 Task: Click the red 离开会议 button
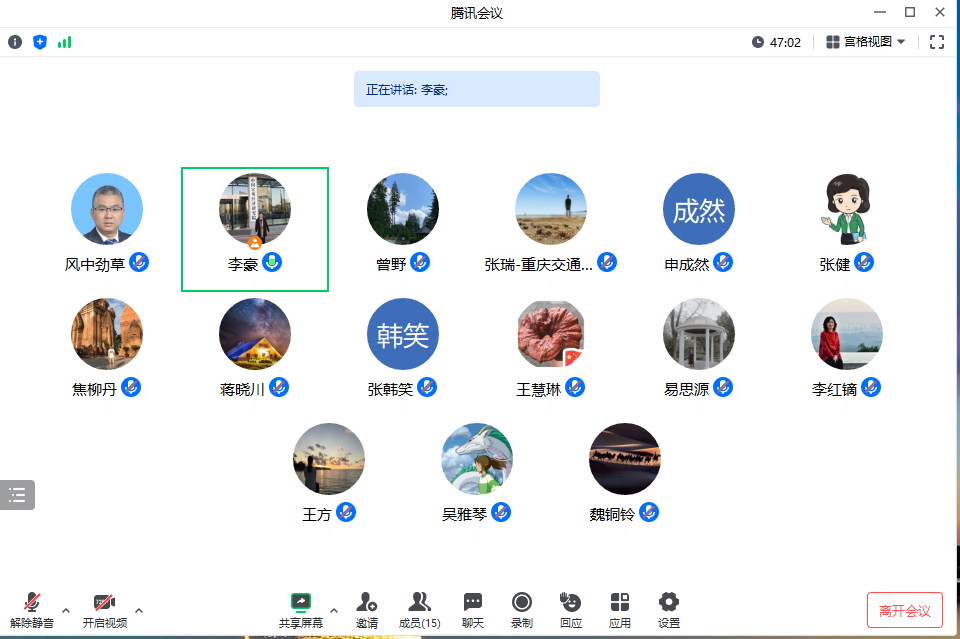pyautogui.click(x=904, y=610)
